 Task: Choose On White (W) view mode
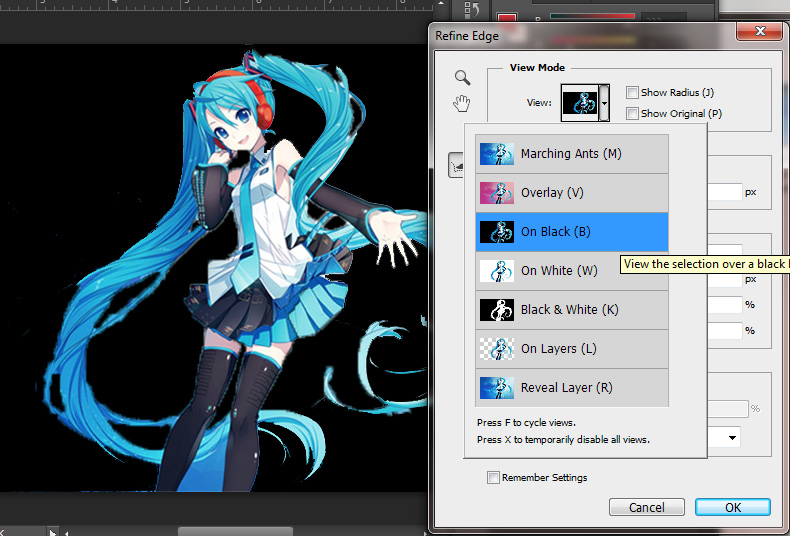click(x=572, y=271)
